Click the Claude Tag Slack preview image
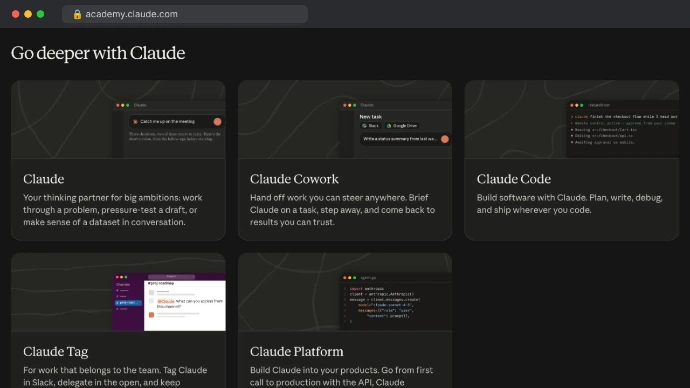This screenshot has width=690, height=388. 118,292
